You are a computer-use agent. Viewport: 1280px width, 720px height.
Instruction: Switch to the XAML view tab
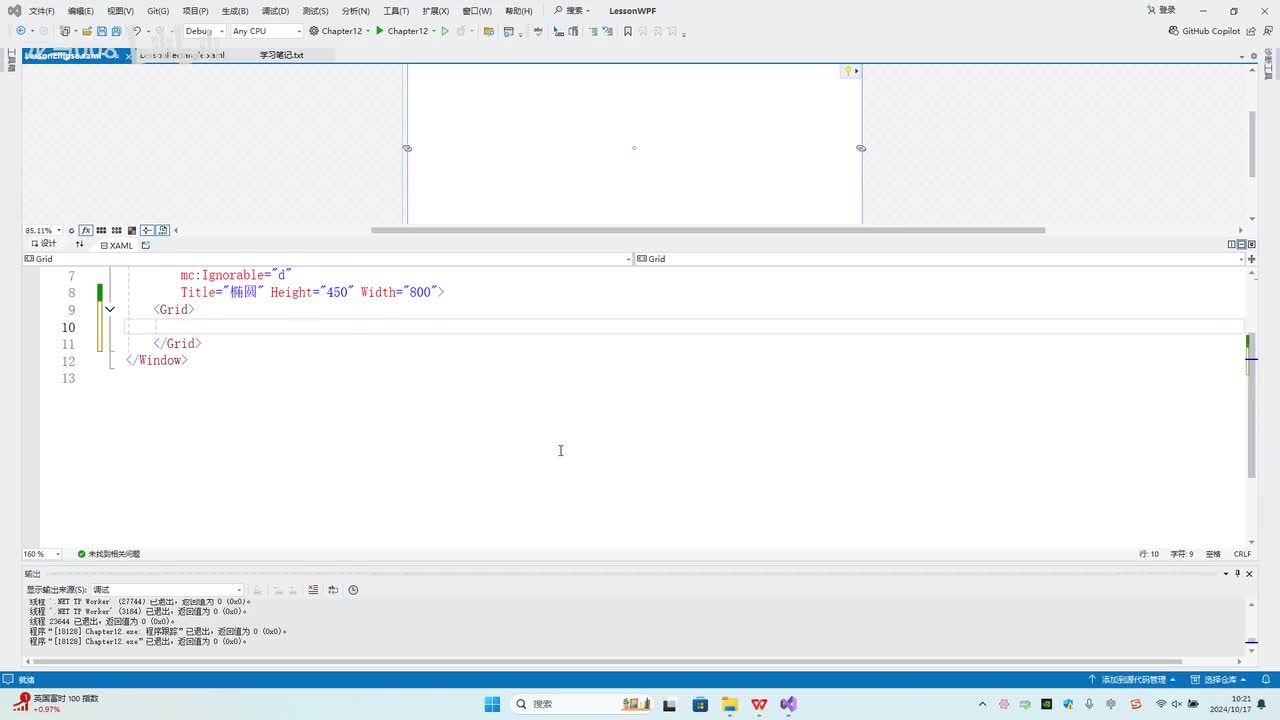tap(117, 245)
